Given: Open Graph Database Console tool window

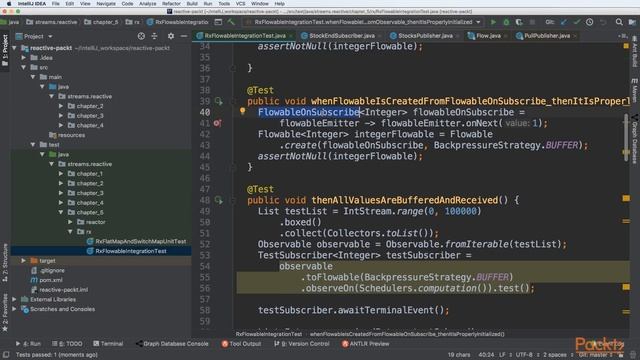Looking at the screenshot, I should [172, 344].
